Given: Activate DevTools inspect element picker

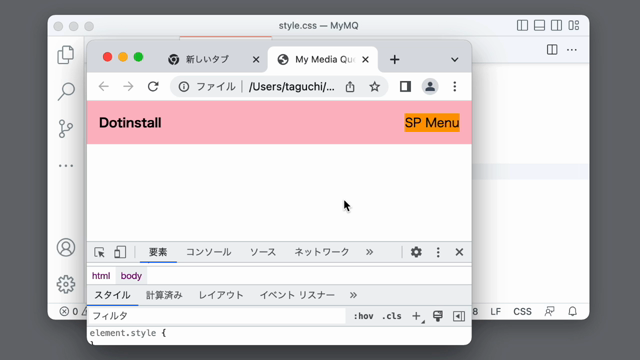Looking at the screenshot, I should 99,252.
